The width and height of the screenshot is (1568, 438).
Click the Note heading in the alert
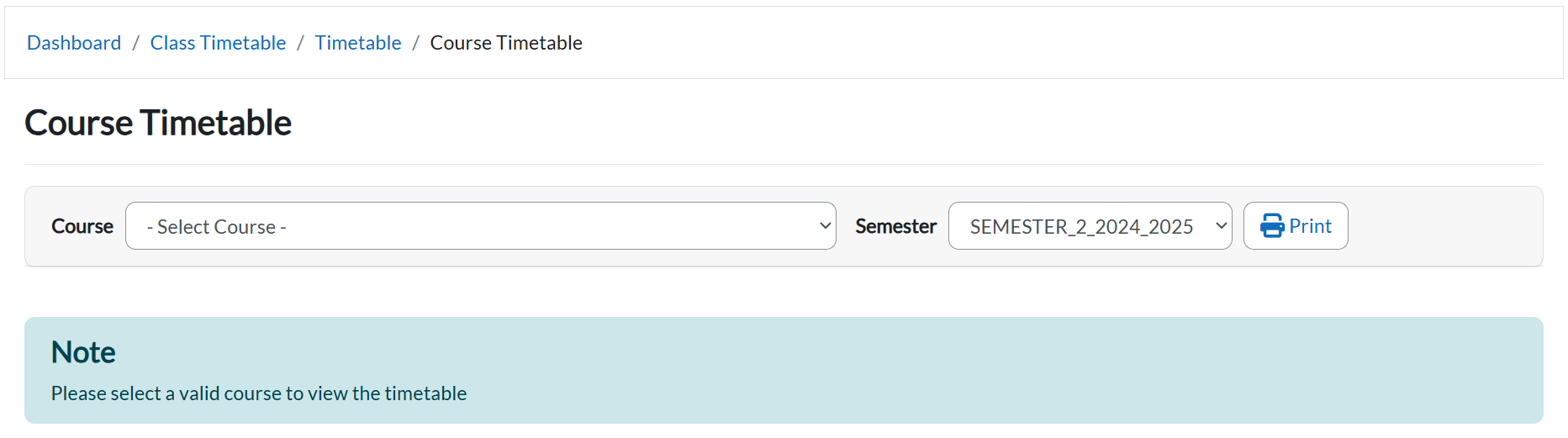(83, 352)
